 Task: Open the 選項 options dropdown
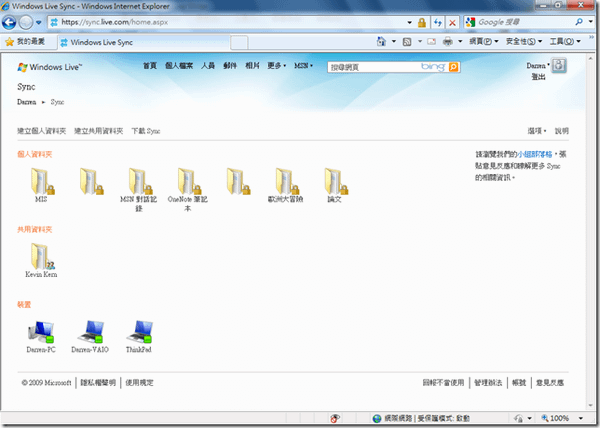click(x=537, y=131)
